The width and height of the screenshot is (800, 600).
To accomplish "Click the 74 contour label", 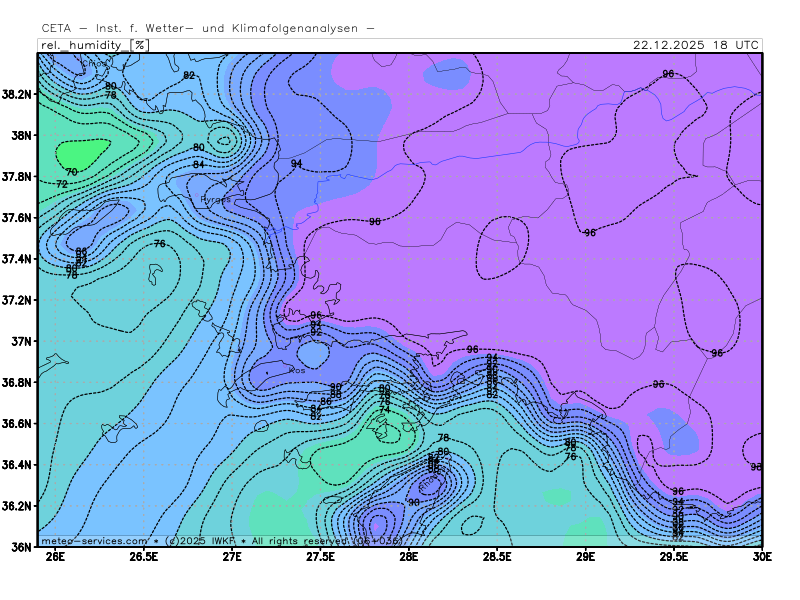I will point(384,410).
